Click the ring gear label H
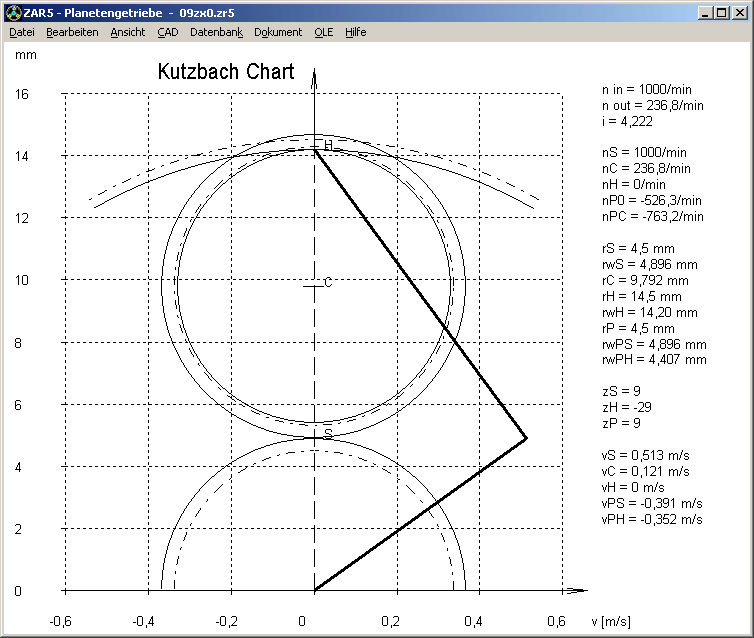 (328, 146)
